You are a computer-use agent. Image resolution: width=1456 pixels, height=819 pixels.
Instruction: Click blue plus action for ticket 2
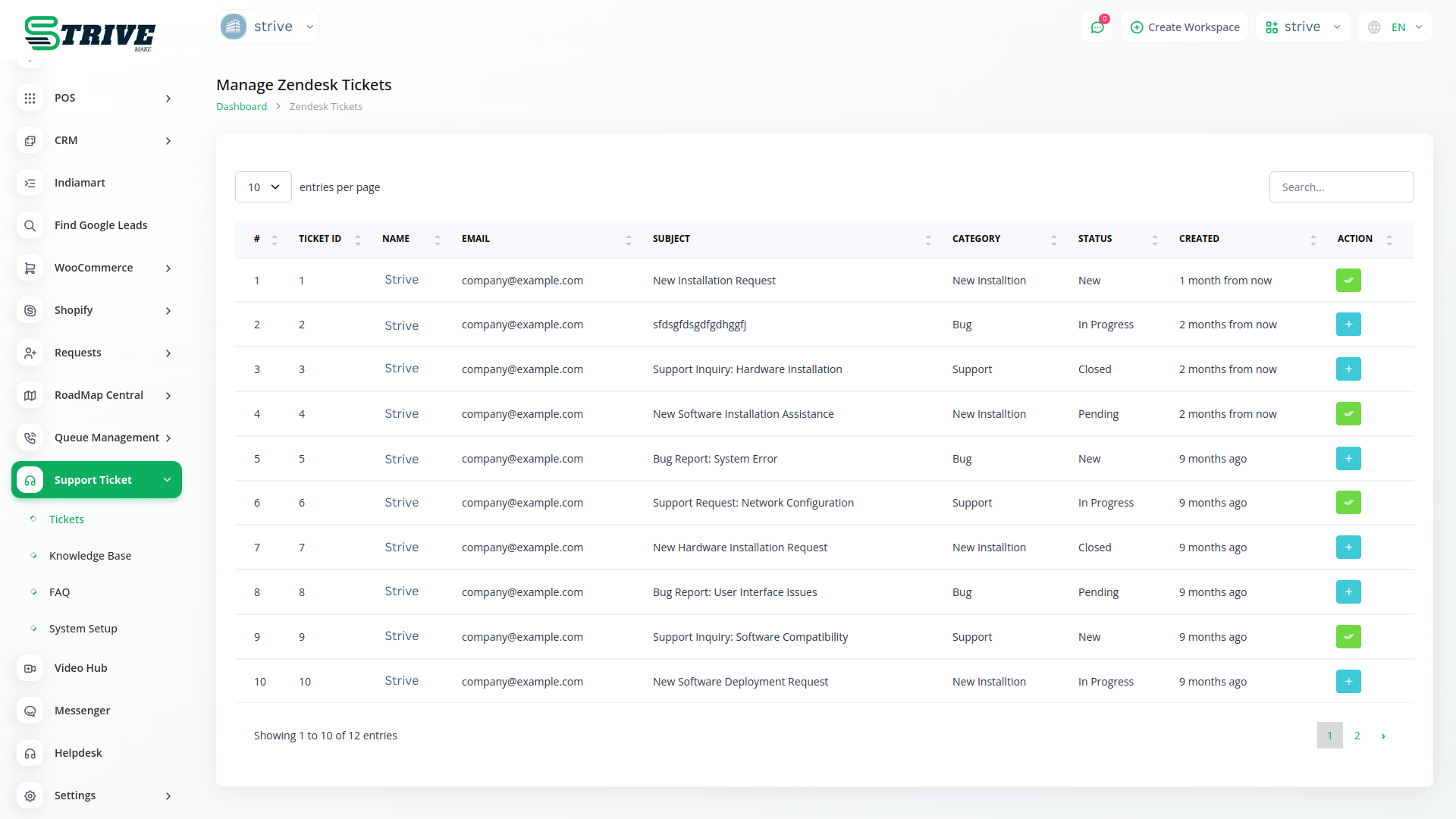[x=1348, y=325]
